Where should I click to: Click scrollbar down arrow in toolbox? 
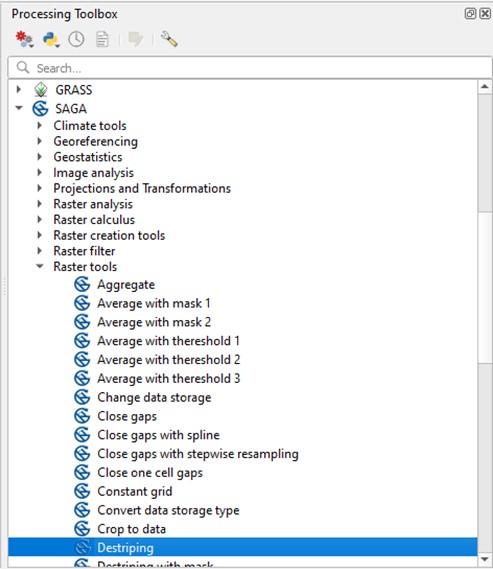tap(485, 559)
